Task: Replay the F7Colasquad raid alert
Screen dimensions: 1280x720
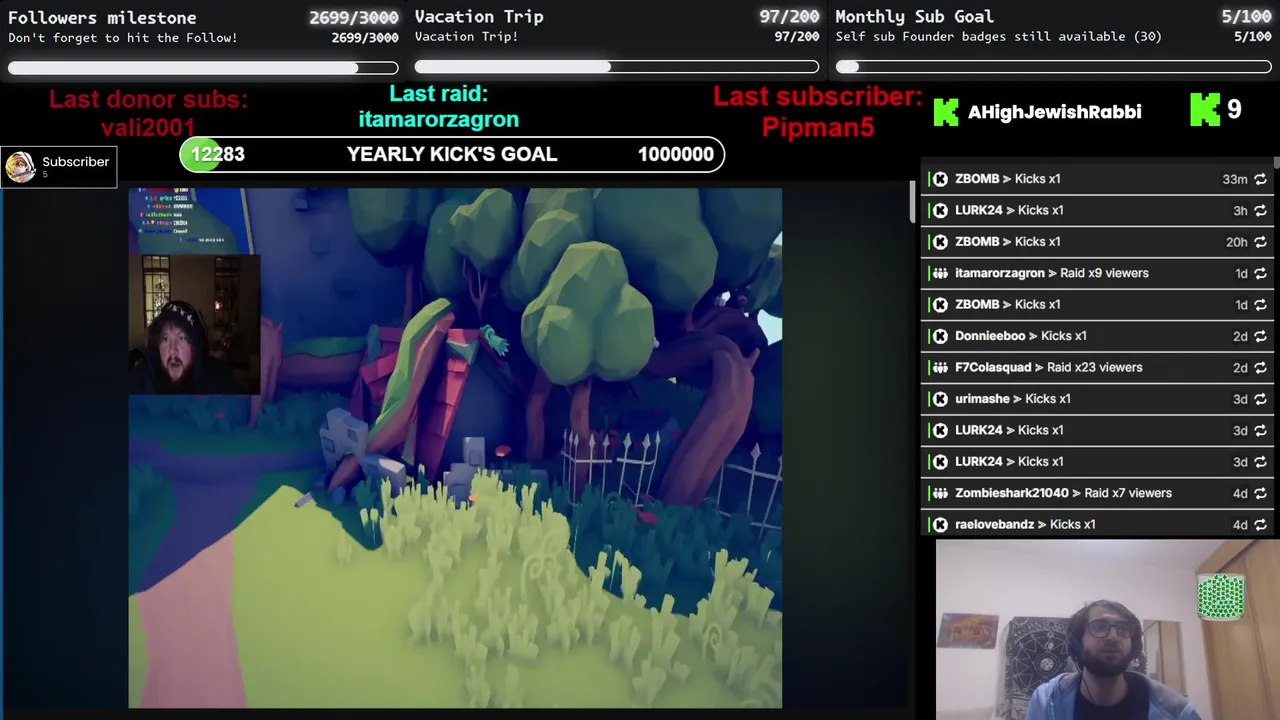Action: pos(1260,367)
